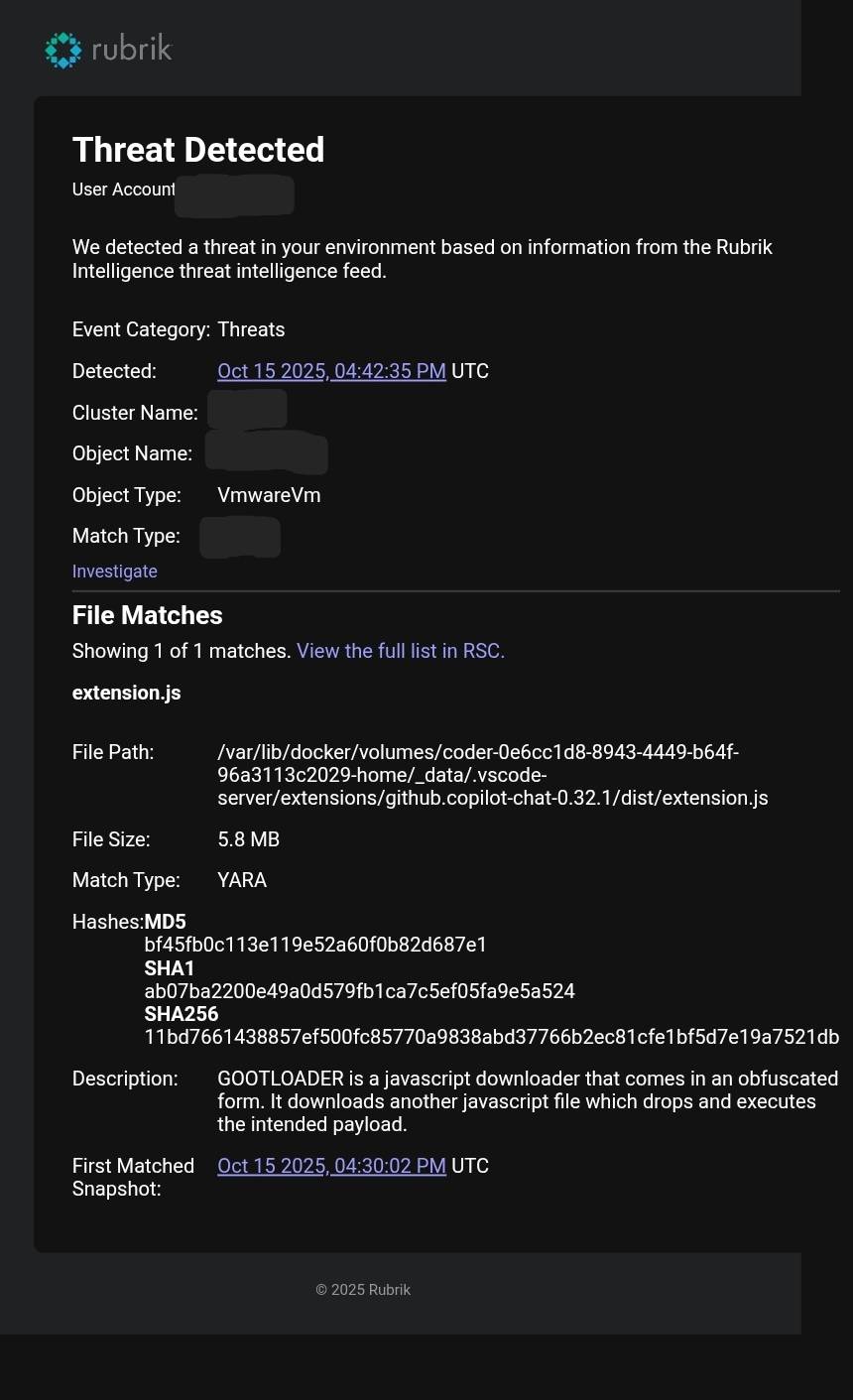
Task: Click the SHA256 hash value
Action: 491,1038
